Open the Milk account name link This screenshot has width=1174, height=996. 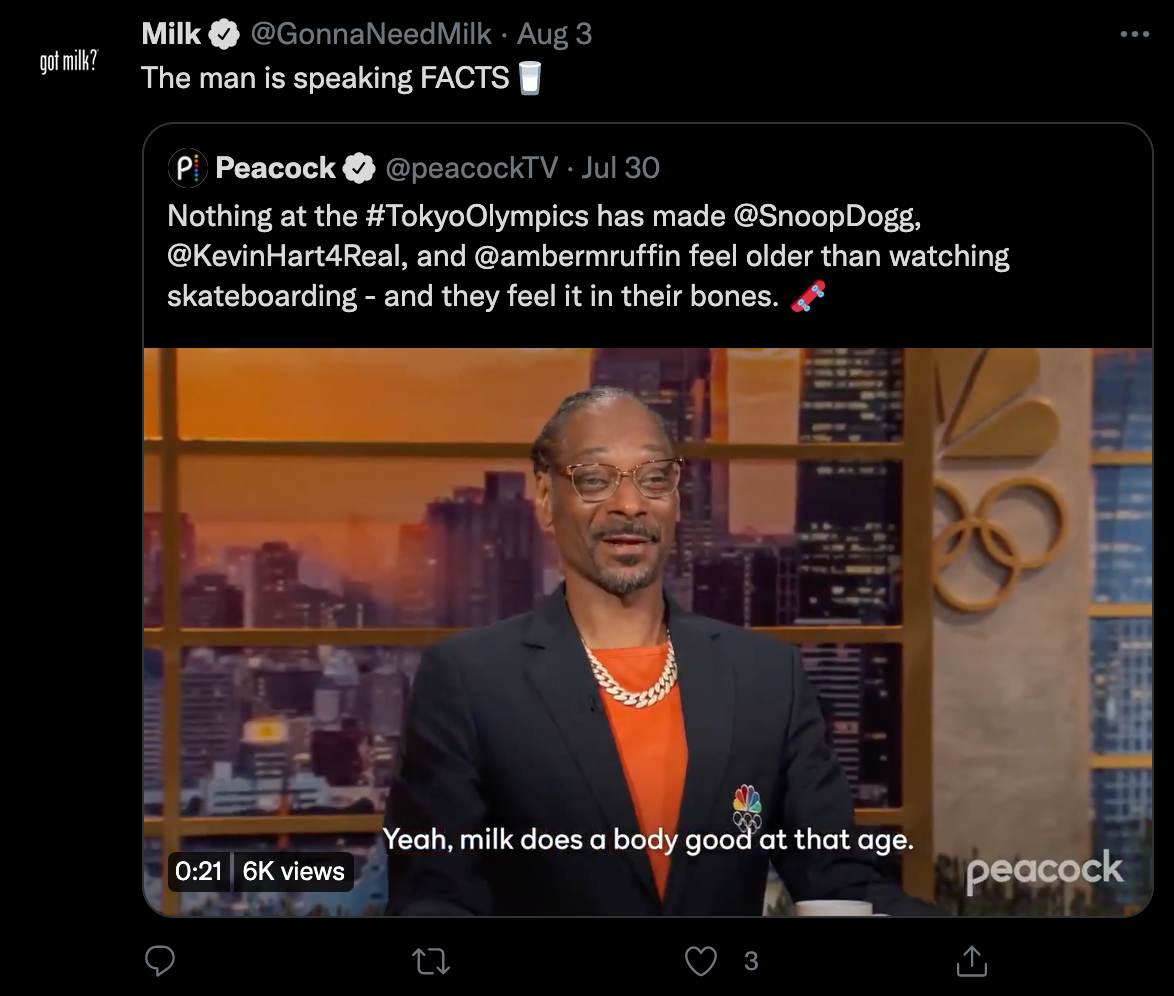pos(171,34)
